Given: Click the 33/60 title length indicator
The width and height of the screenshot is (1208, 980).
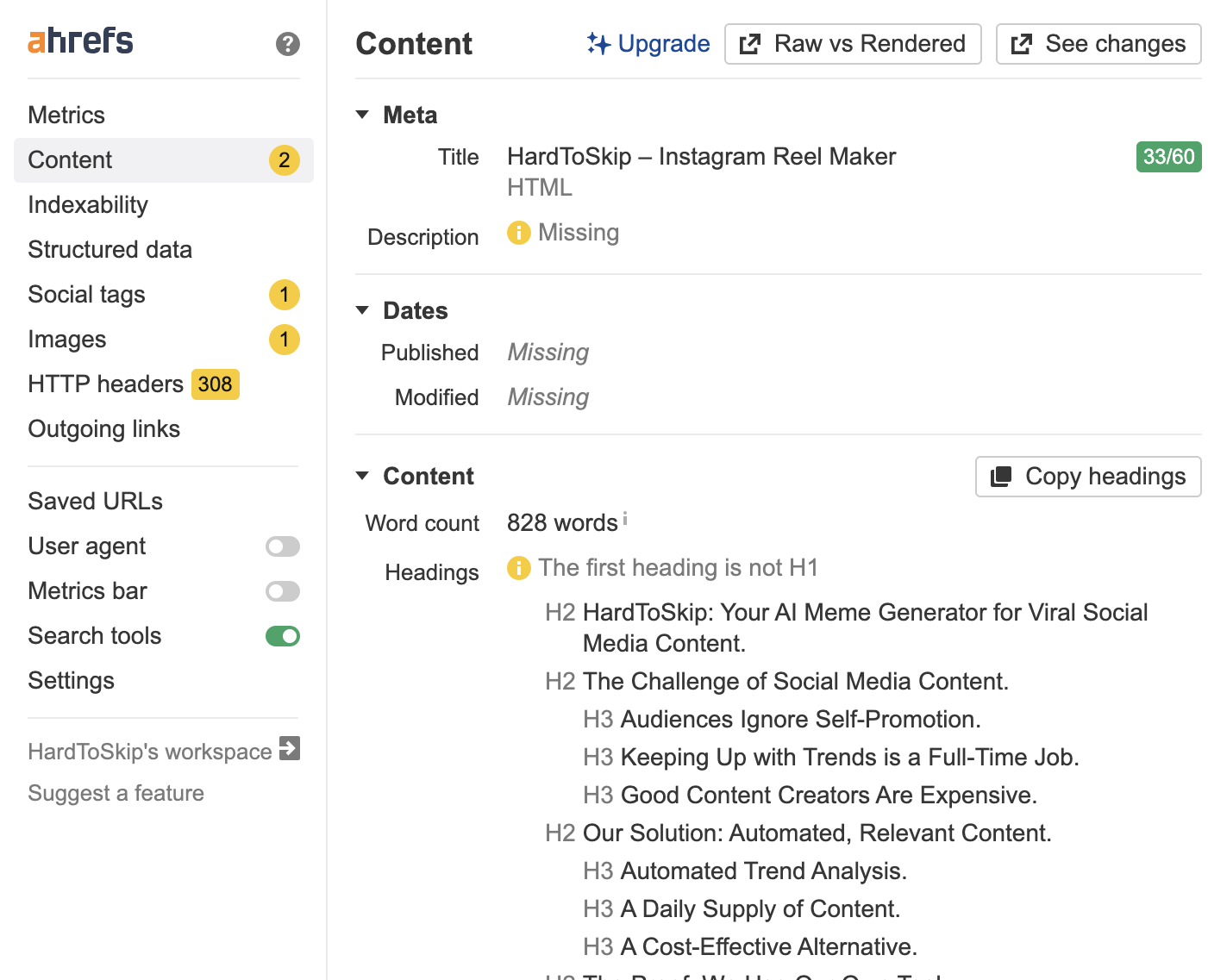Looking at the screenshot, I should click(1167, 156).
